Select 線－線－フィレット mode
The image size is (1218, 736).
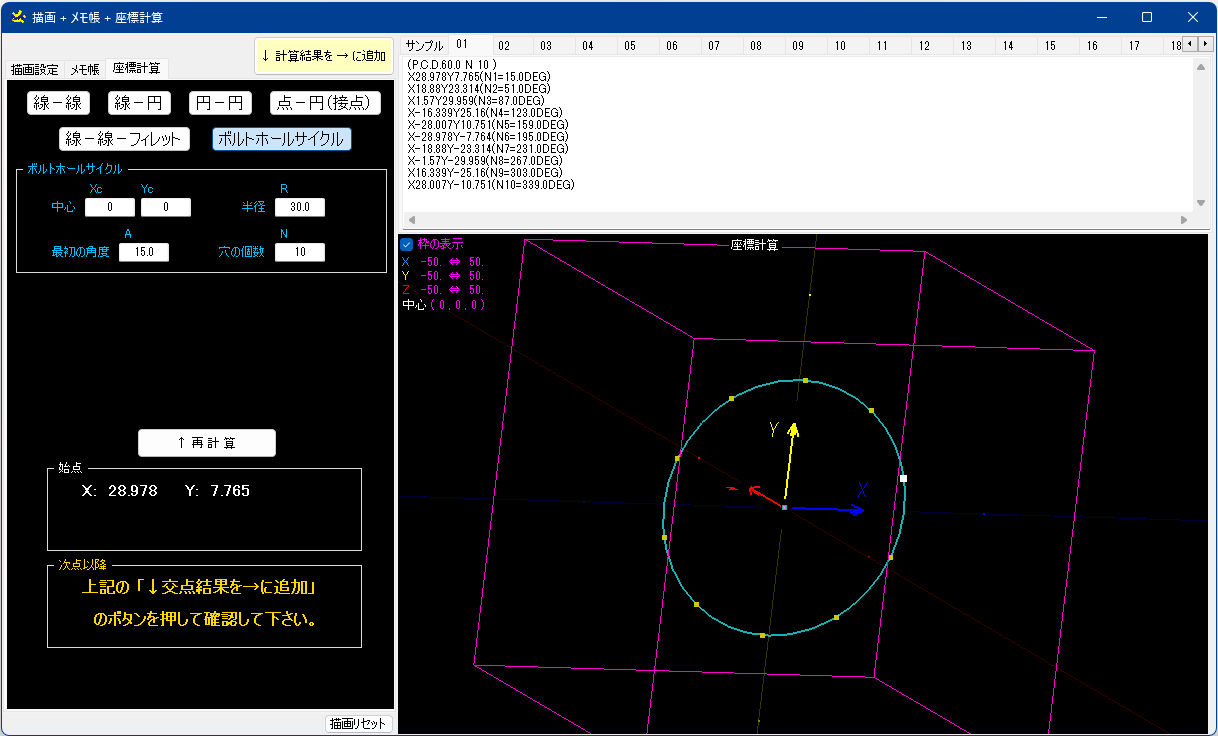pos(124,139)
